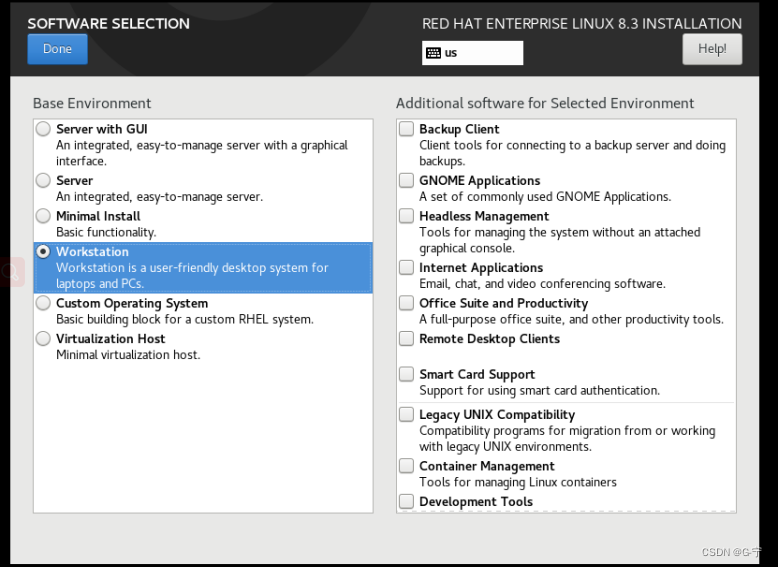778x567 pixels.
Task: Enable Internet Applications checkbox
Action: click(406, 267)
